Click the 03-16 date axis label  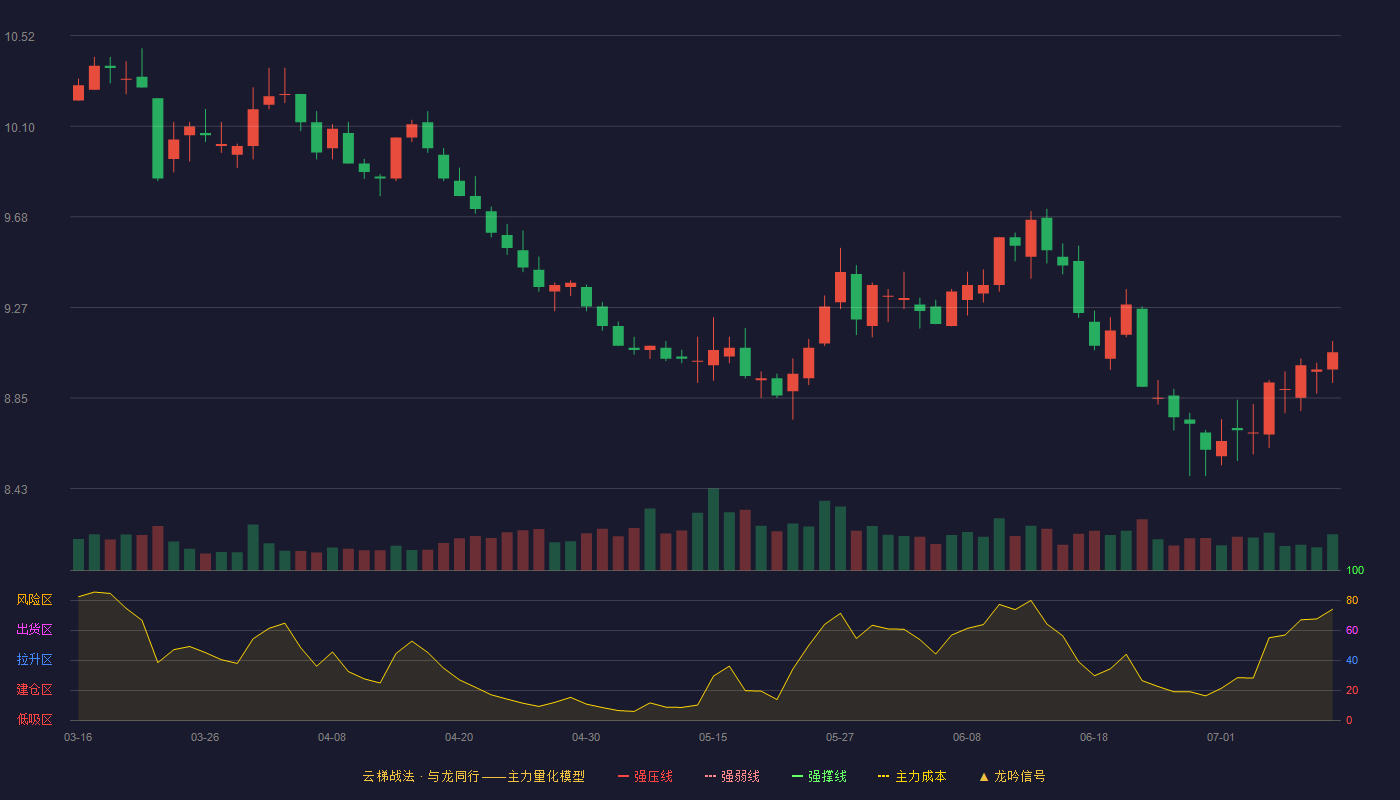coord(78,737)
